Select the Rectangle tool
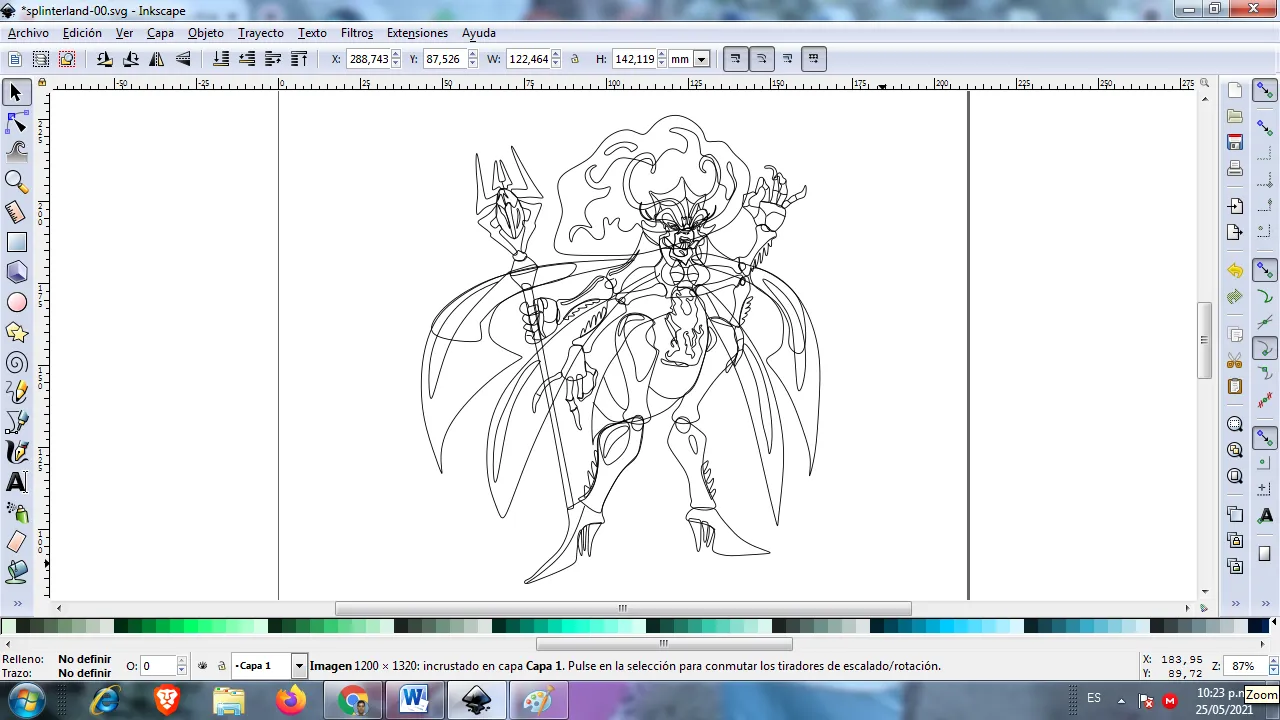The height and width of the screenshot is (720, 1280). 16,242
